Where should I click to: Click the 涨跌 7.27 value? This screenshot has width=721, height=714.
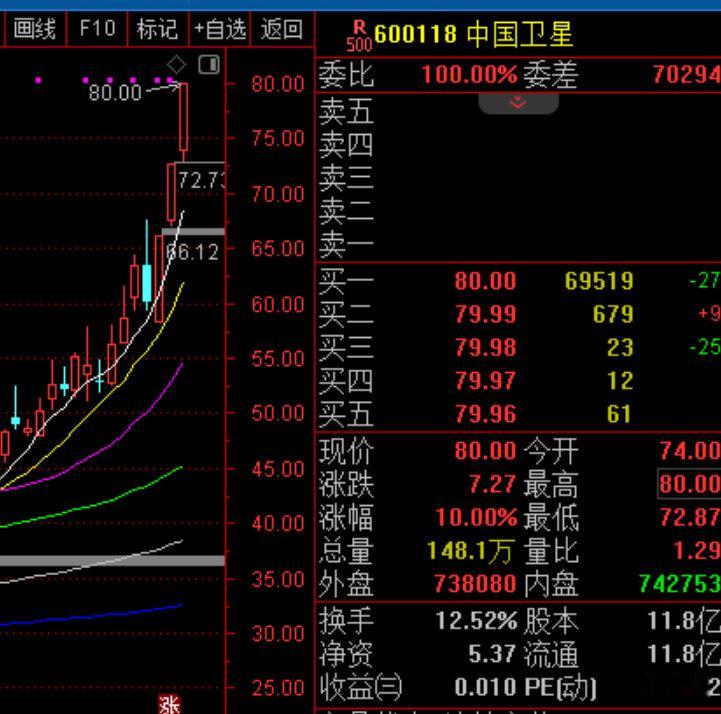(x=492, y=484)
